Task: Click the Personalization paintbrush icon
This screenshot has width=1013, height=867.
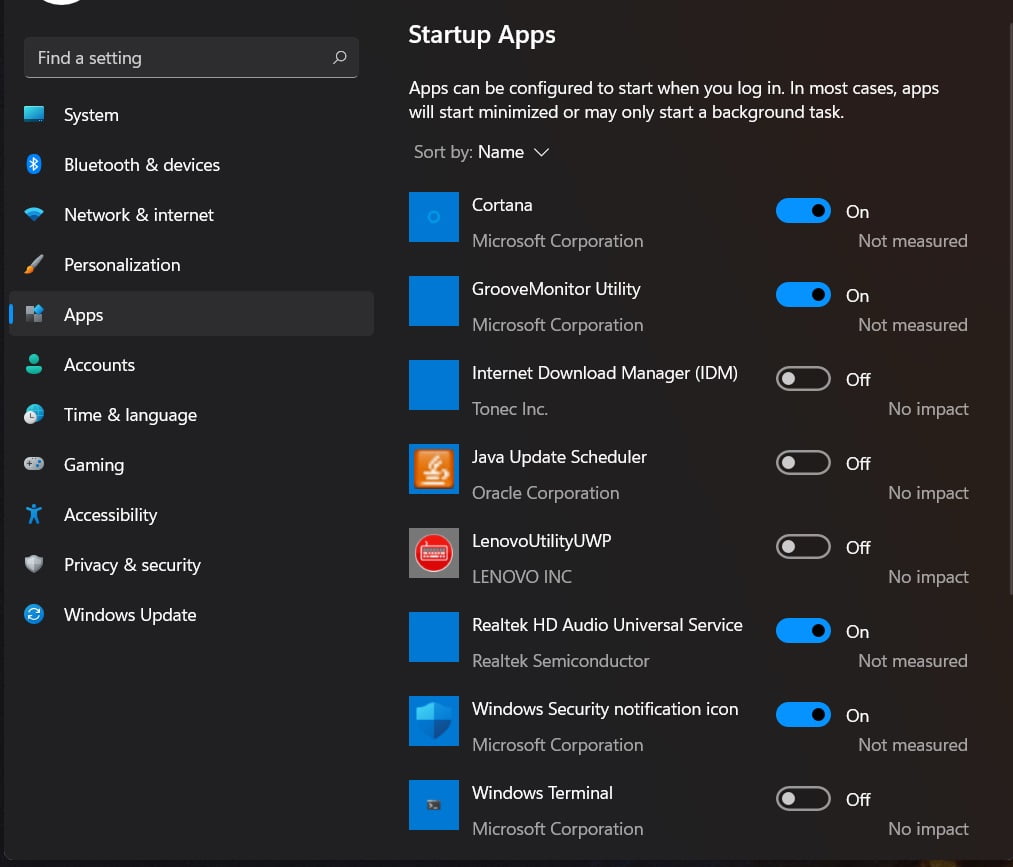Action: 34,264
